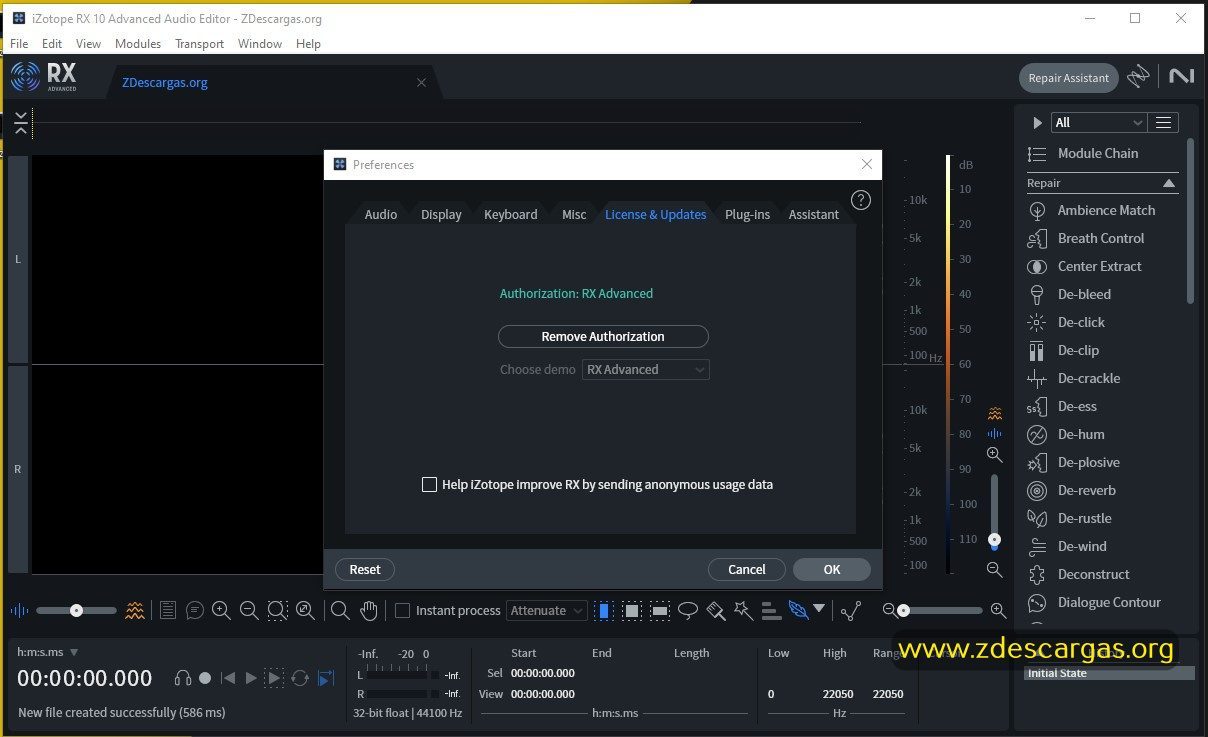Close the ZDescargas.org file tab
This screenshot has width=1208, height=737.
(x=421, y=82)
